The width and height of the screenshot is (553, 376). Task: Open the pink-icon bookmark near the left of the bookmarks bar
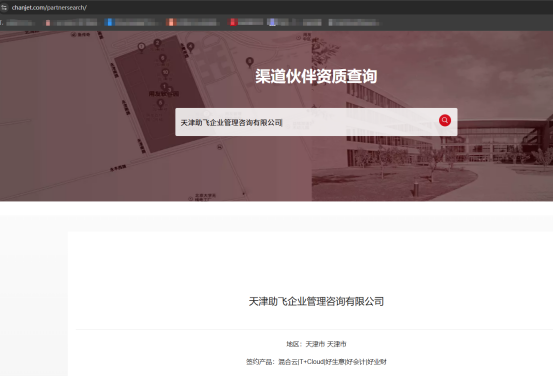point(71,23)
